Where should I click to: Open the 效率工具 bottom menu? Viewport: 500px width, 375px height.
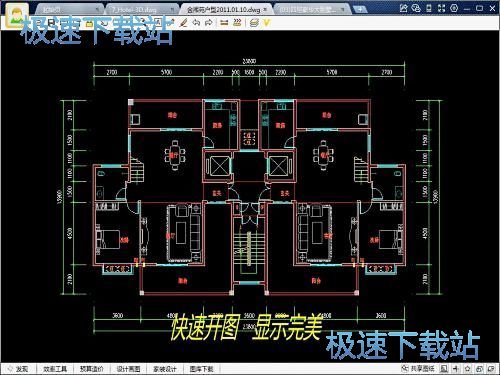coord(55,369)
